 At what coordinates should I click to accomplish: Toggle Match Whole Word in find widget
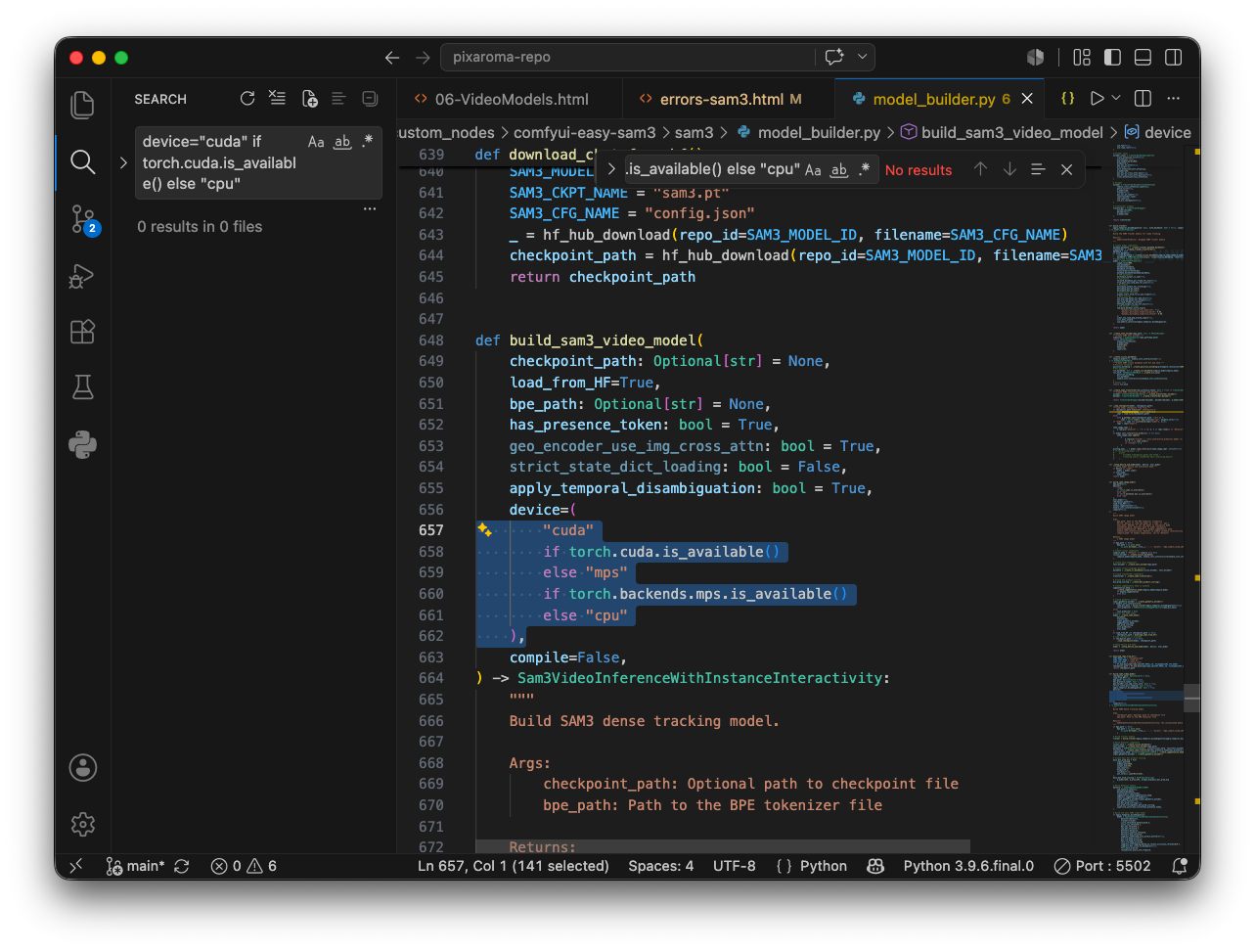[839, 169]
